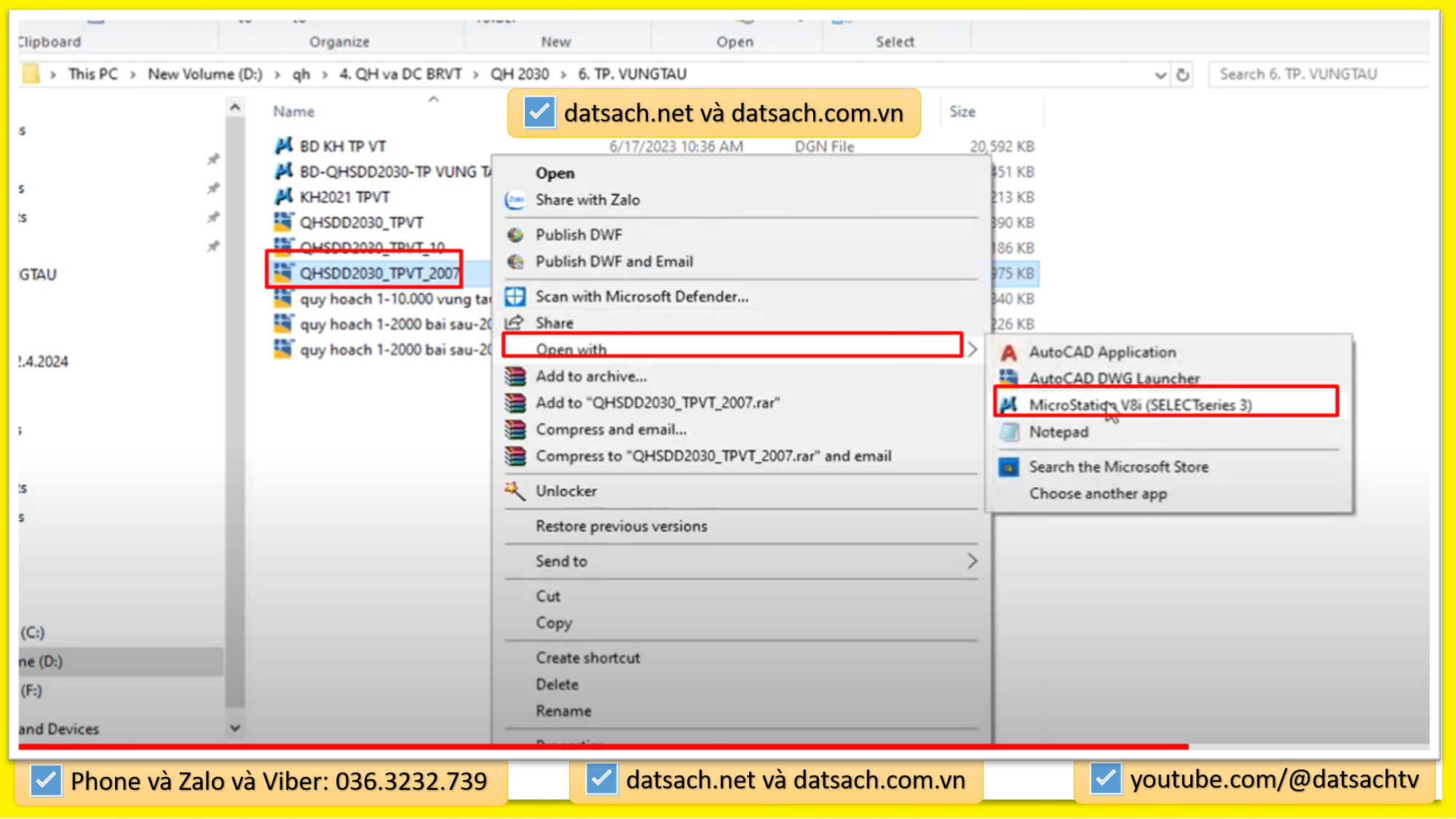Expand the Open with submenu arrow
This screenshot has width=1456, height=819.
tap(973, 349)
